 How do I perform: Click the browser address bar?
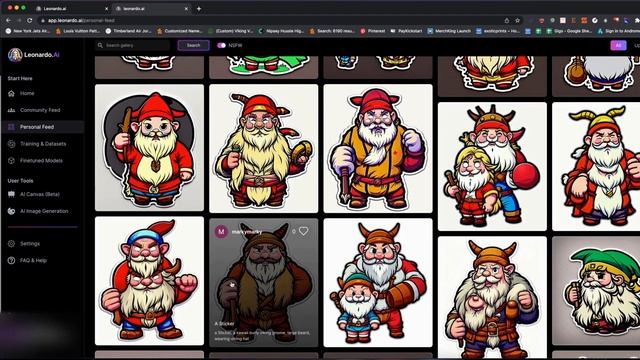pos(269,20)
